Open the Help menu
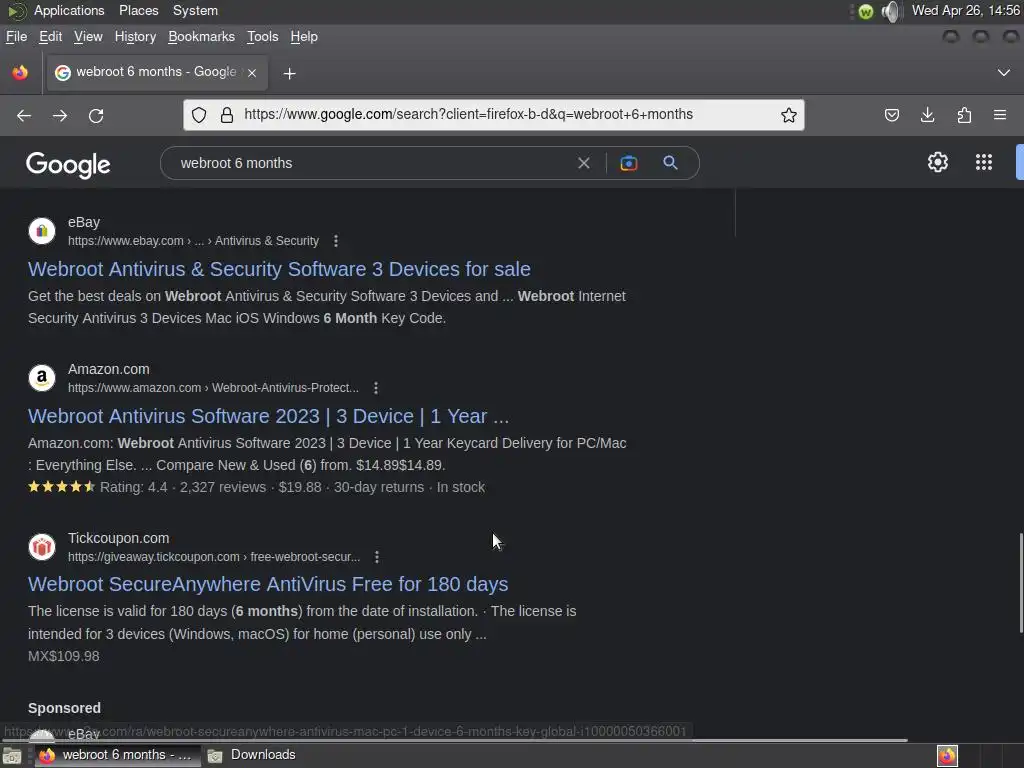This screenshot has height=768, width=1024. tap(304, 37)
